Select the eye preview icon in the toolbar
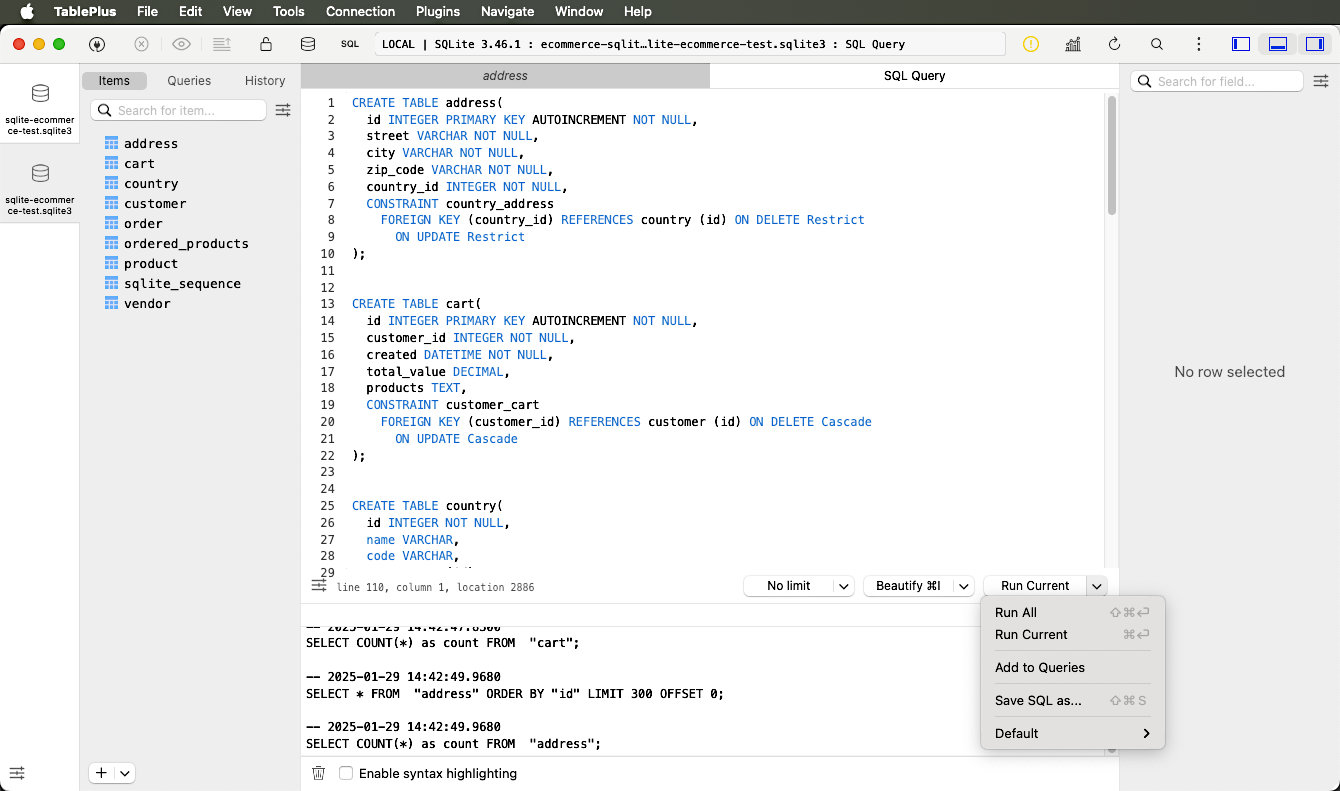The image size is (1340, 791). pyautogui.click(x=181, y=44)
